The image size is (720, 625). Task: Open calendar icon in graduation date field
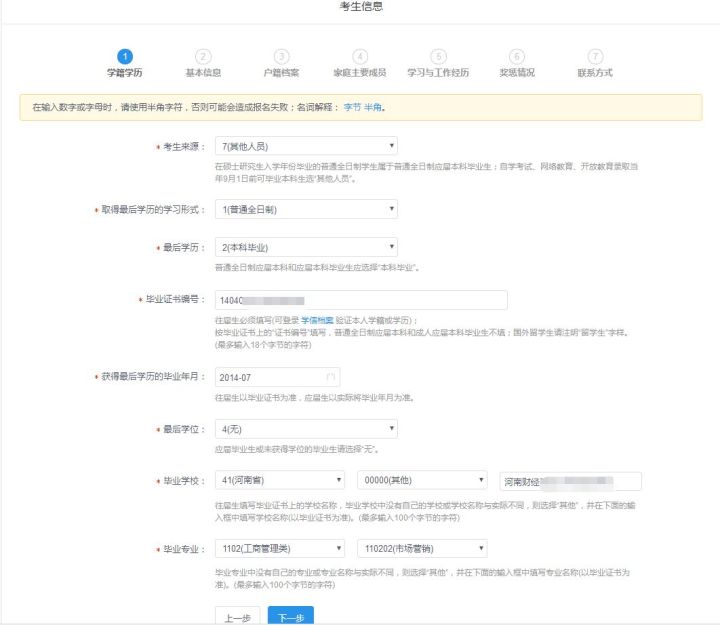(331, 377)
